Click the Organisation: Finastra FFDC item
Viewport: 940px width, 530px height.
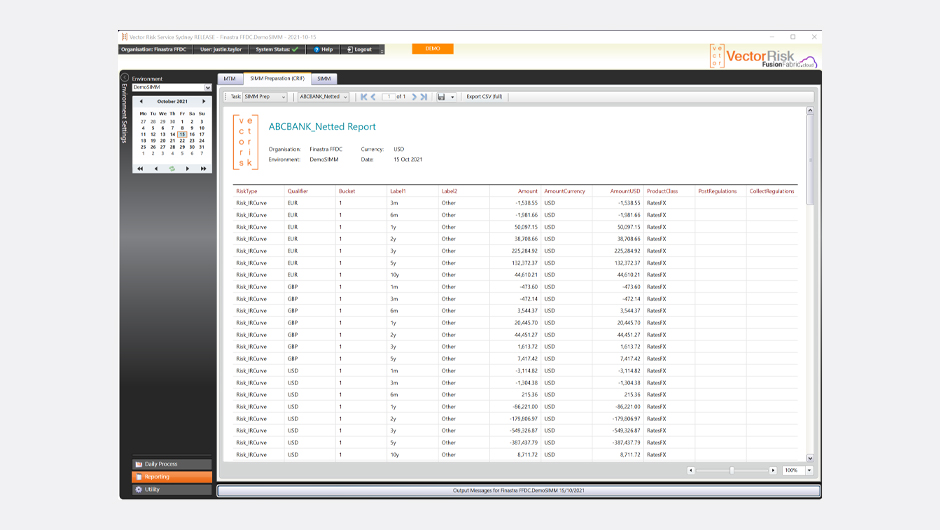153,50
